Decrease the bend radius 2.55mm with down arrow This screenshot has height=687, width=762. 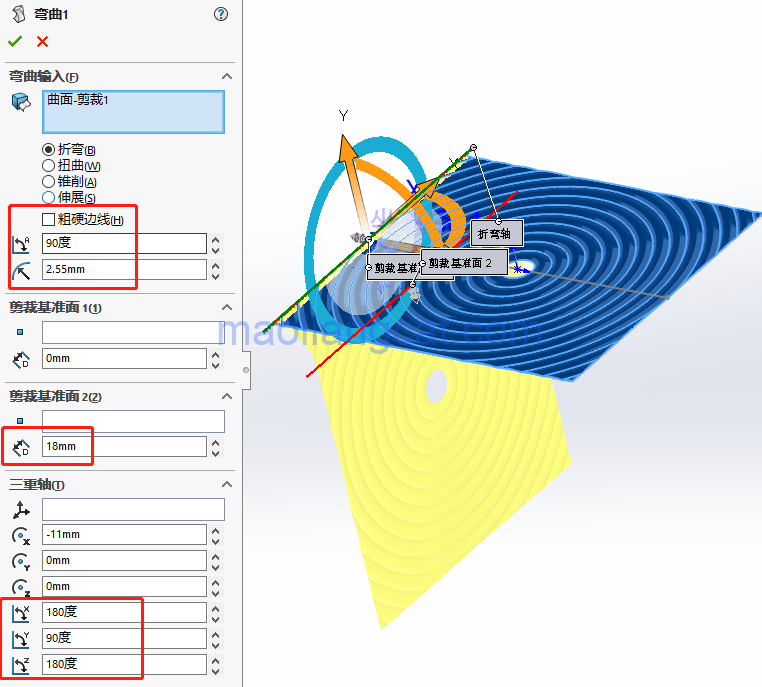[216, 276]
